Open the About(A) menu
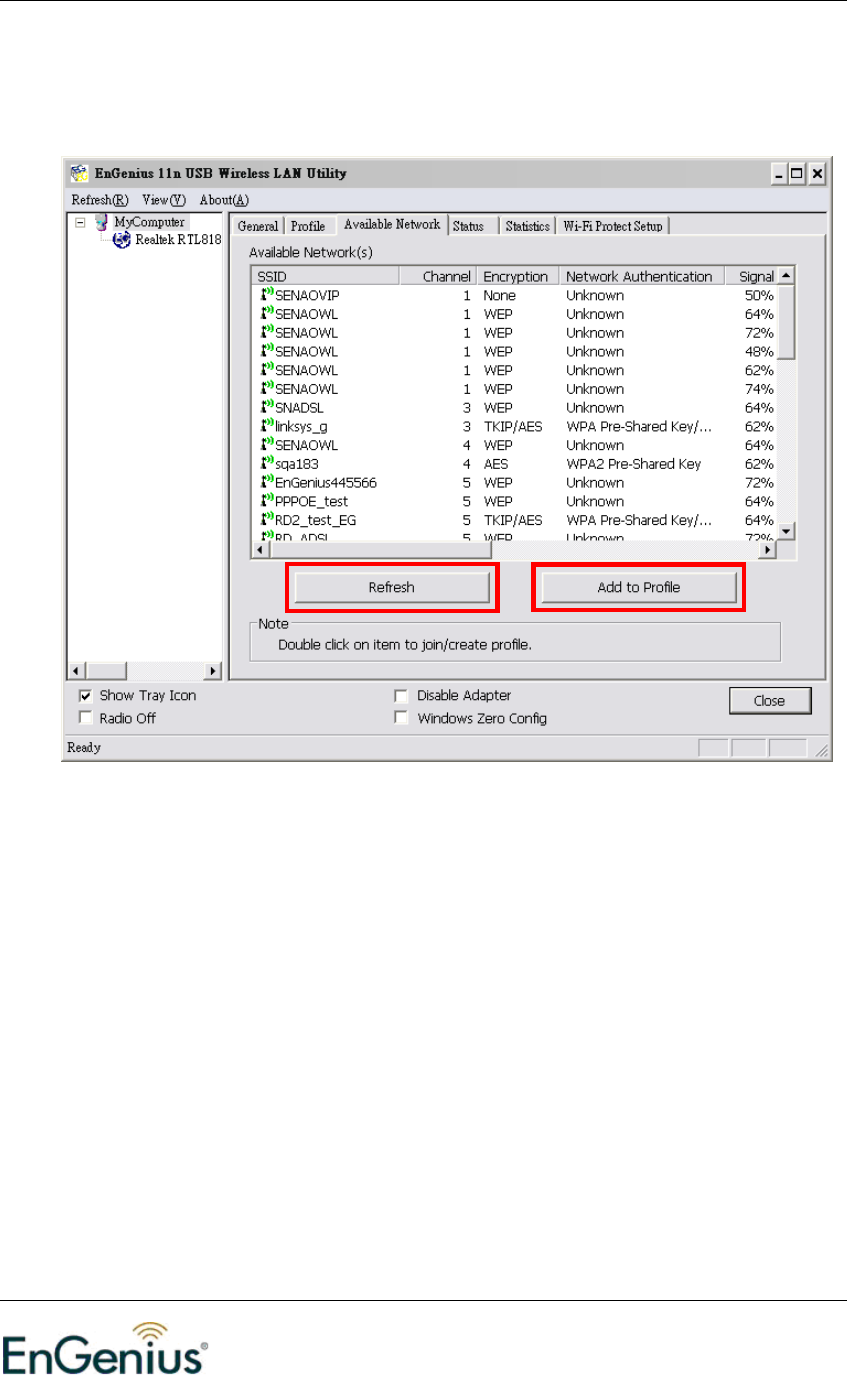This screenshot has width=847, height=1380. tap(224, 200)
